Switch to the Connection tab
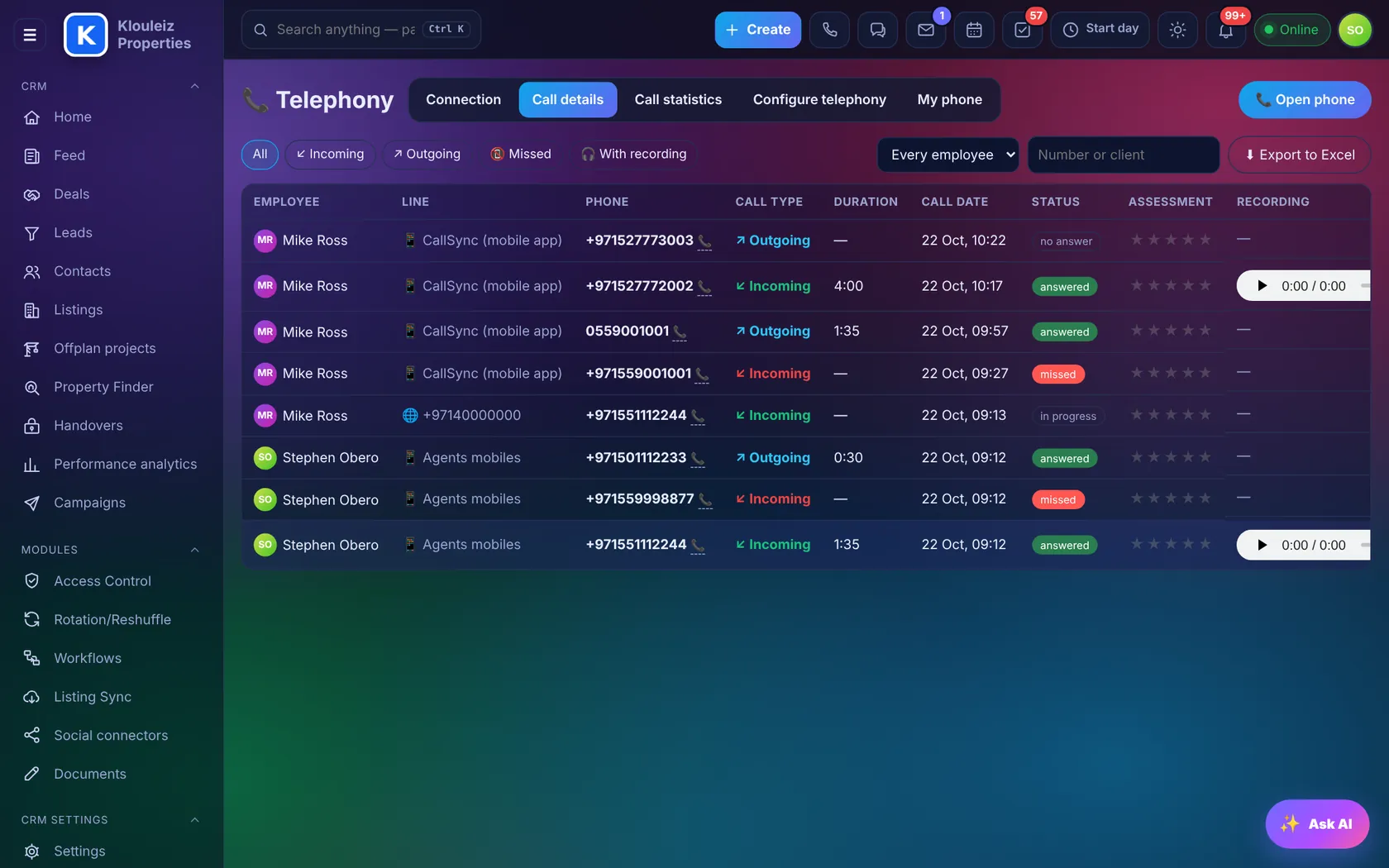Viewport: 1389px width, 868px height. tap(463, 99)
